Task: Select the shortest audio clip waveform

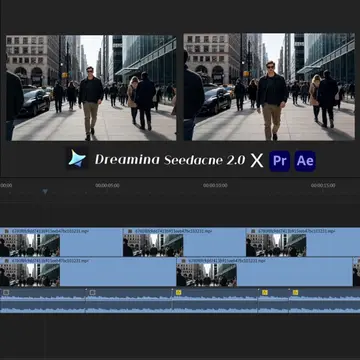Action: 273,301
